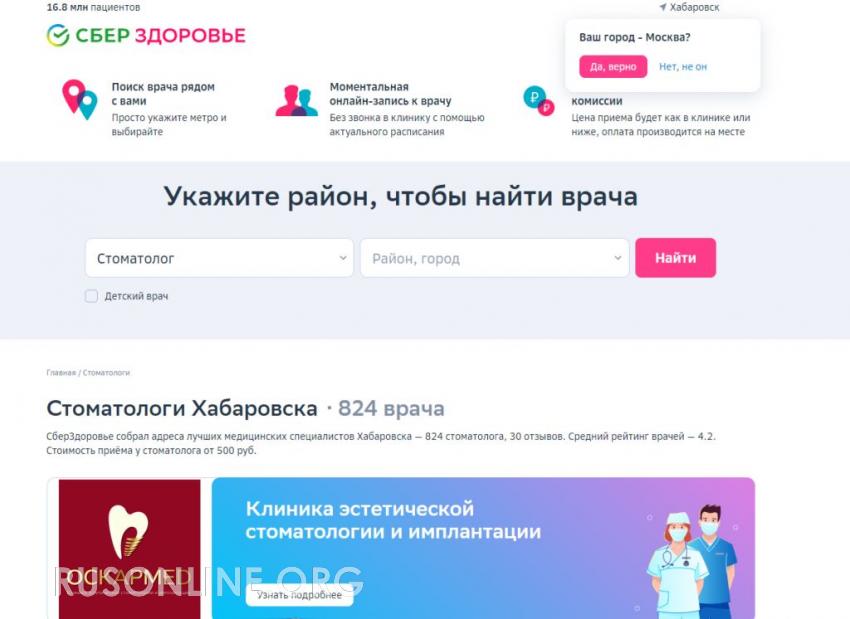Click the Sber green checkmark logo icon
Screen dimensions: 850x619
point(58,36)
